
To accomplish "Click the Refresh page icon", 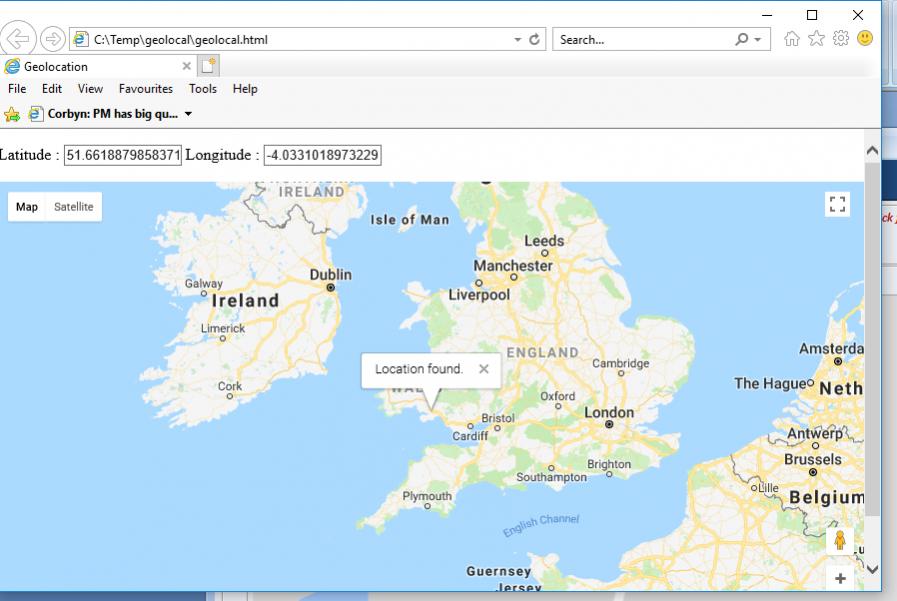I will [534, 39].
